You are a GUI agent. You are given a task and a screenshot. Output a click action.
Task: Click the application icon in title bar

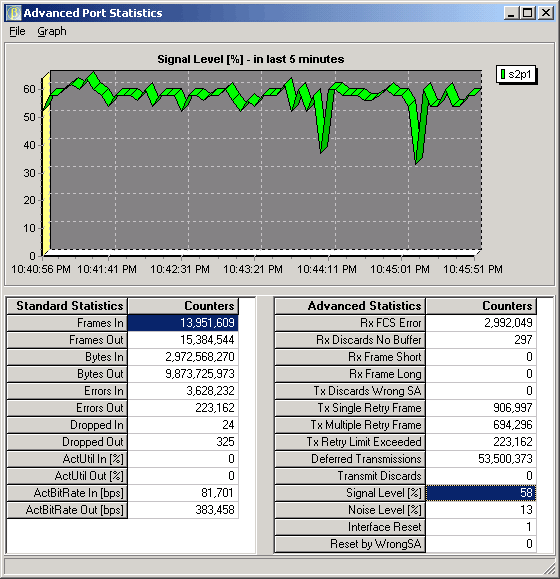[14, 13]
